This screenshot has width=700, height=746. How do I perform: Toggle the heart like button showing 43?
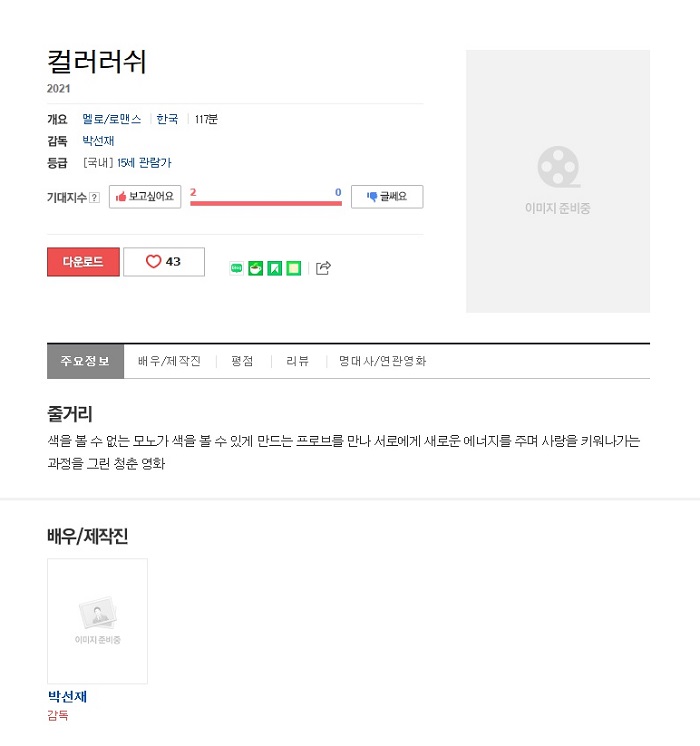coord(164,262)
